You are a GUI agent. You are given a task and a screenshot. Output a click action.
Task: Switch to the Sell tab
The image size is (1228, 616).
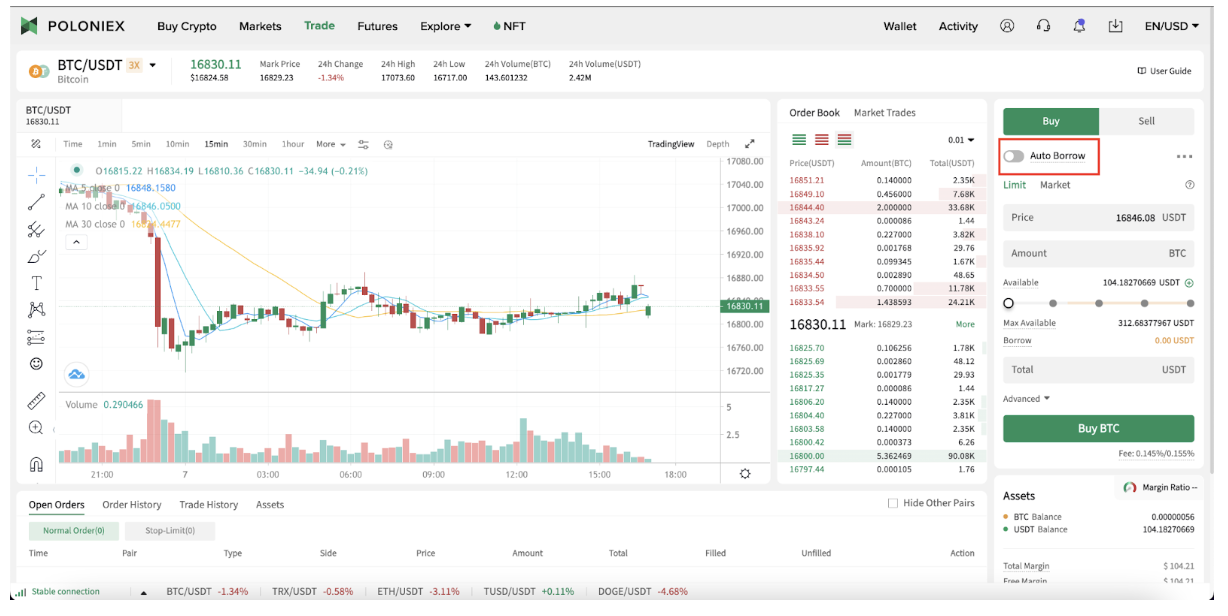pyautogui.click(x=1146, y=121)
